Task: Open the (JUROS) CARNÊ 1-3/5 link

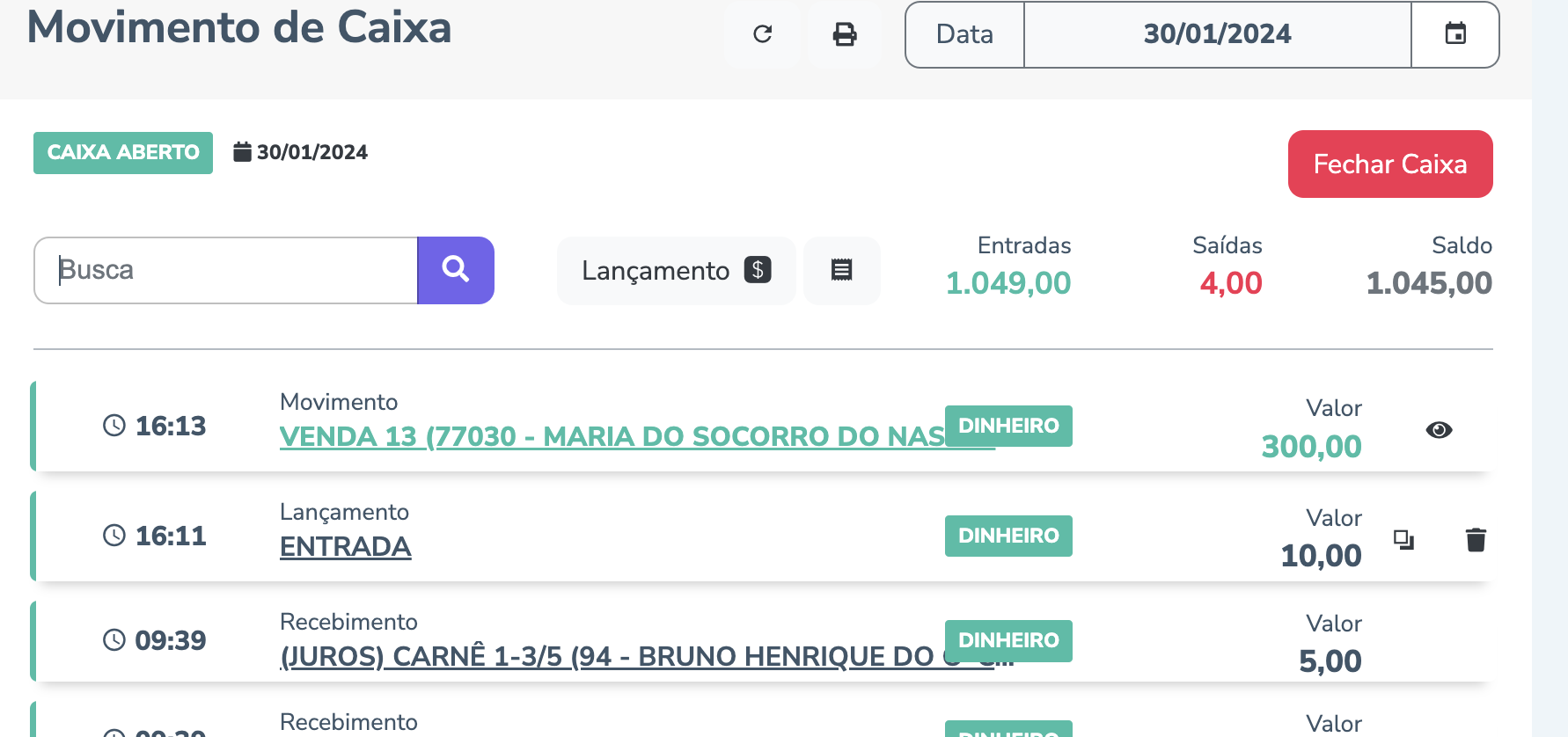Action: coord(607,656)
